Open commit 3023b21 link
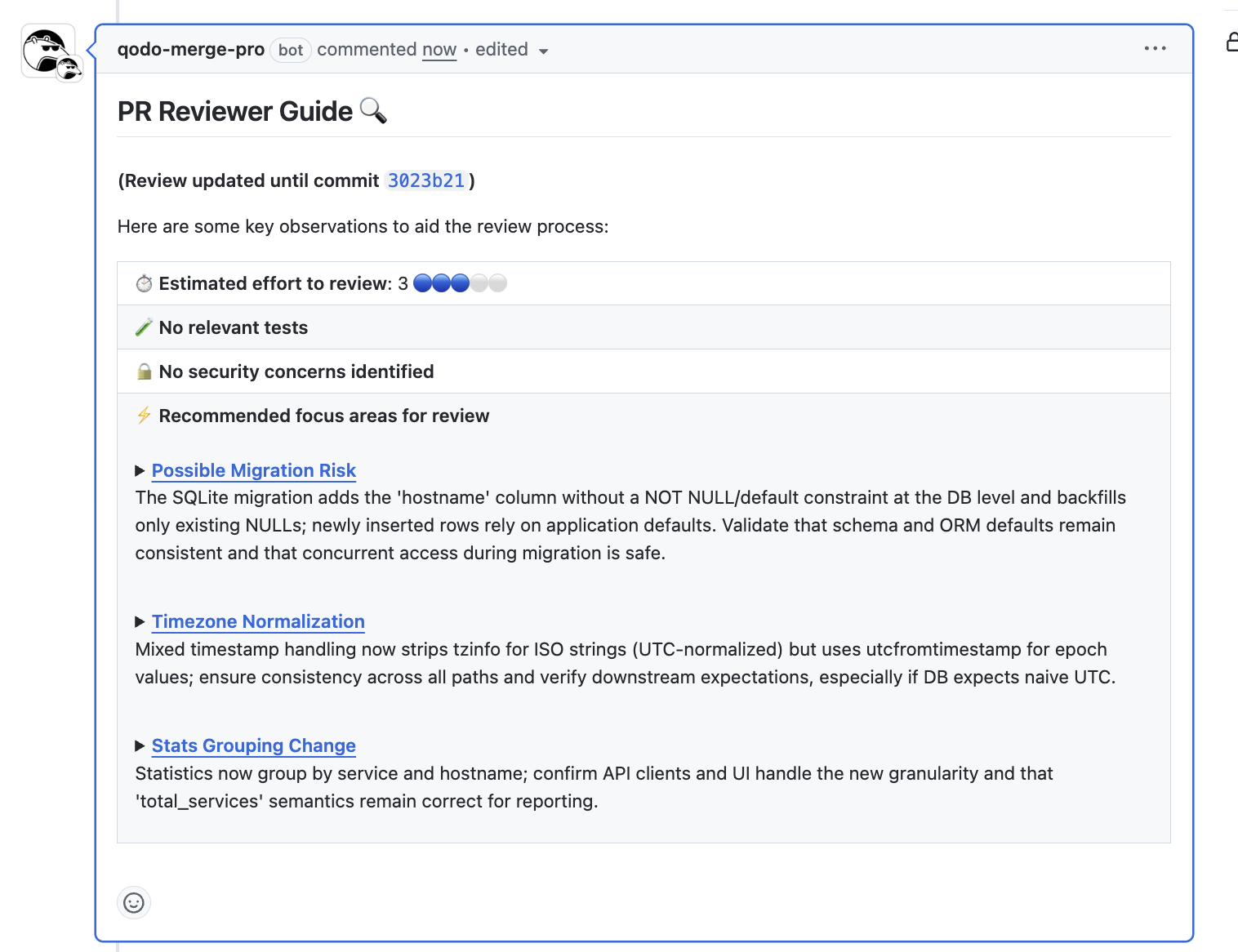 (x=426, y=180)
